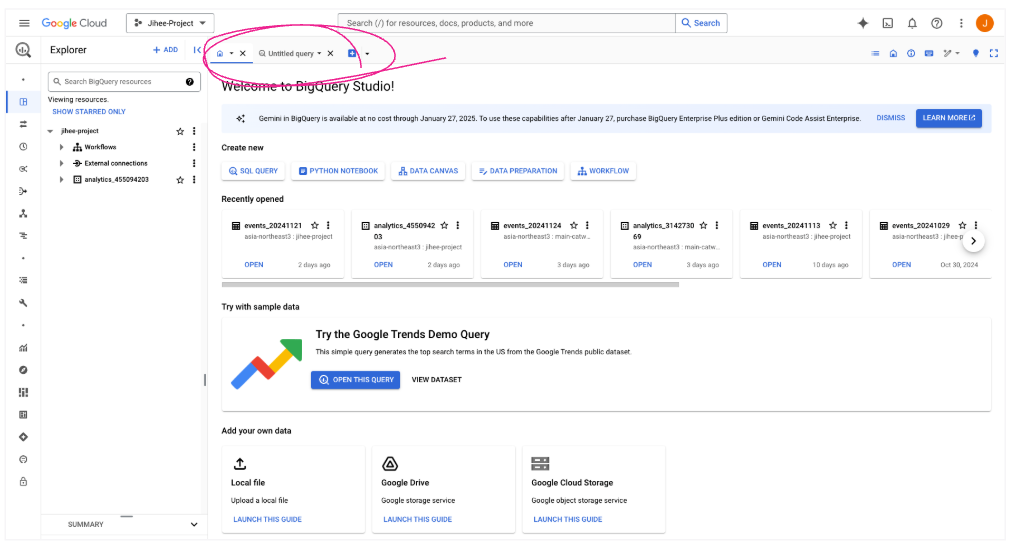Screen dimensions: 1012x547
Task: Open more actions on events_20241121 card
Action: click(329, 226)
